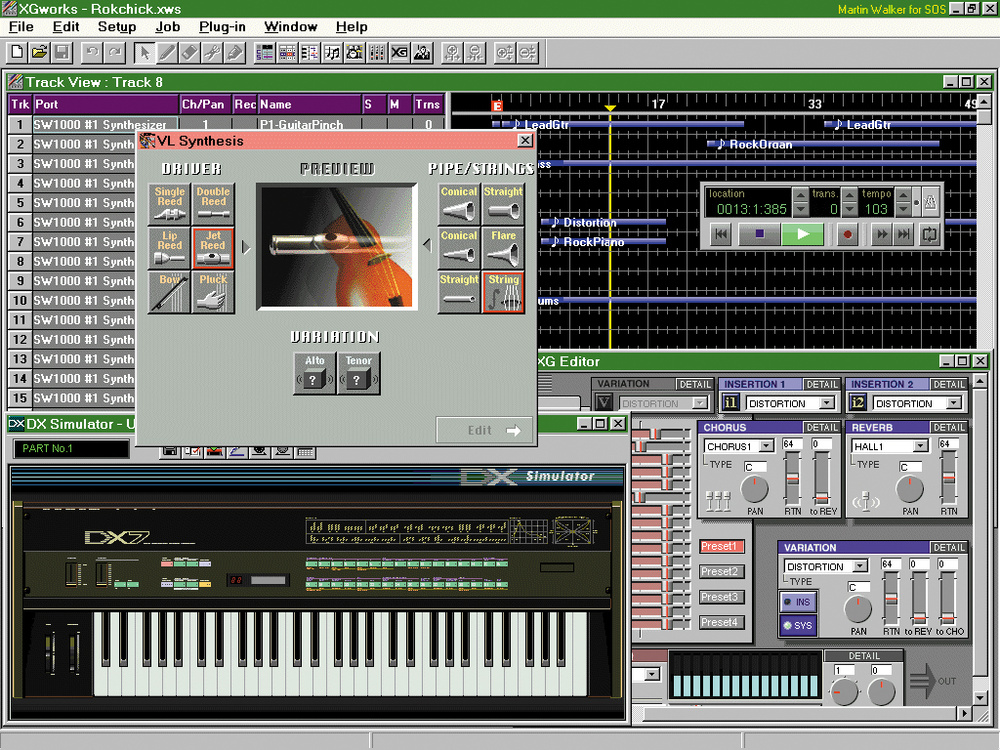1000x750 pixels.
Task: Select the Eraser tool in toolbar
Action: (189, 52)
